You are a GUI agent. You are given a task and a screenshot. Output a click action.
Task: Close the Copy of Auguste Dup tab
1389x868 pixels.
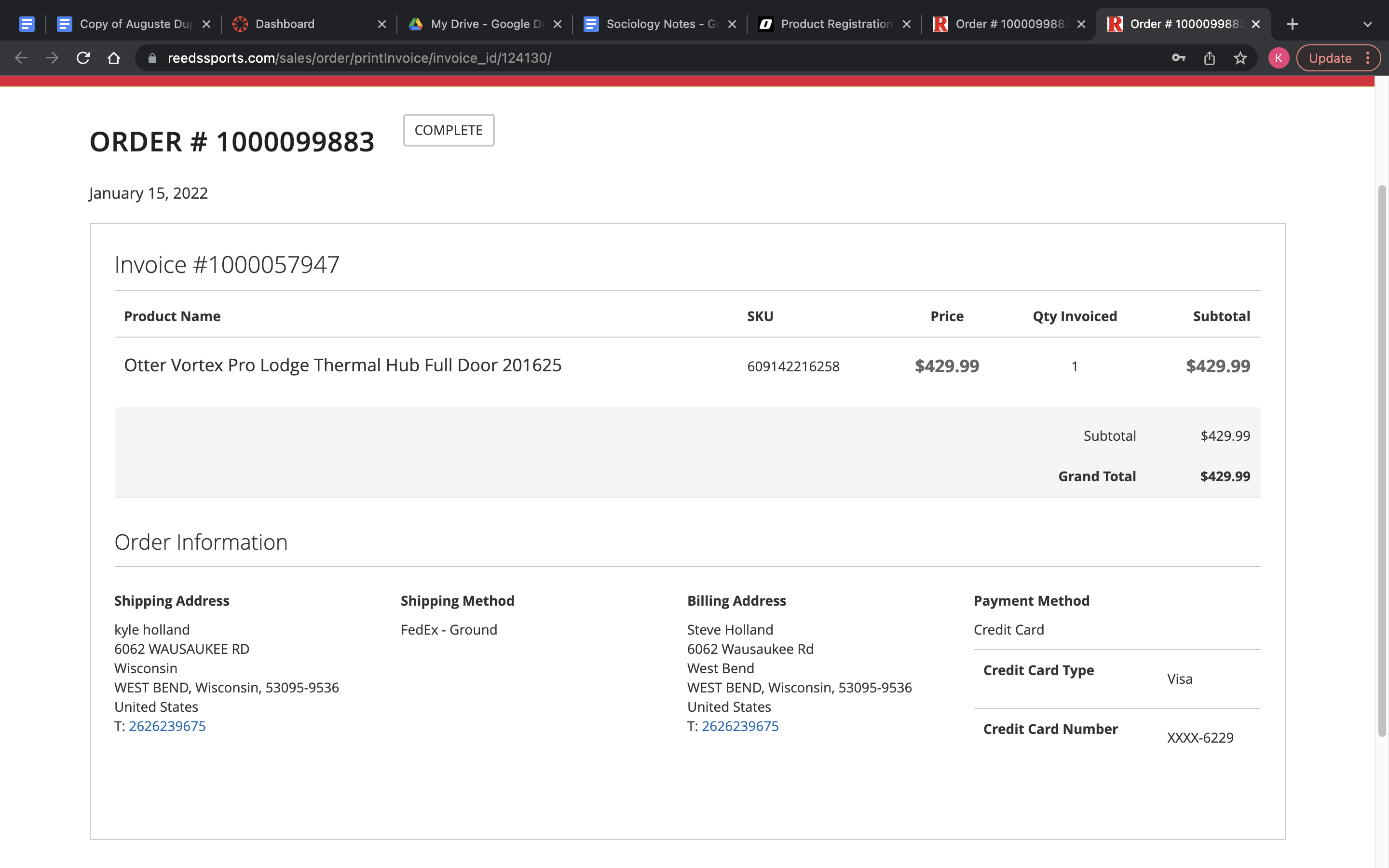click(x=206, y=24)
